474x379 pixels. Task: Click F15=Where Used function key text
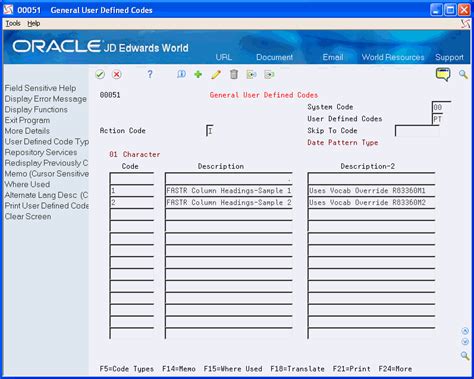[233, 369]
